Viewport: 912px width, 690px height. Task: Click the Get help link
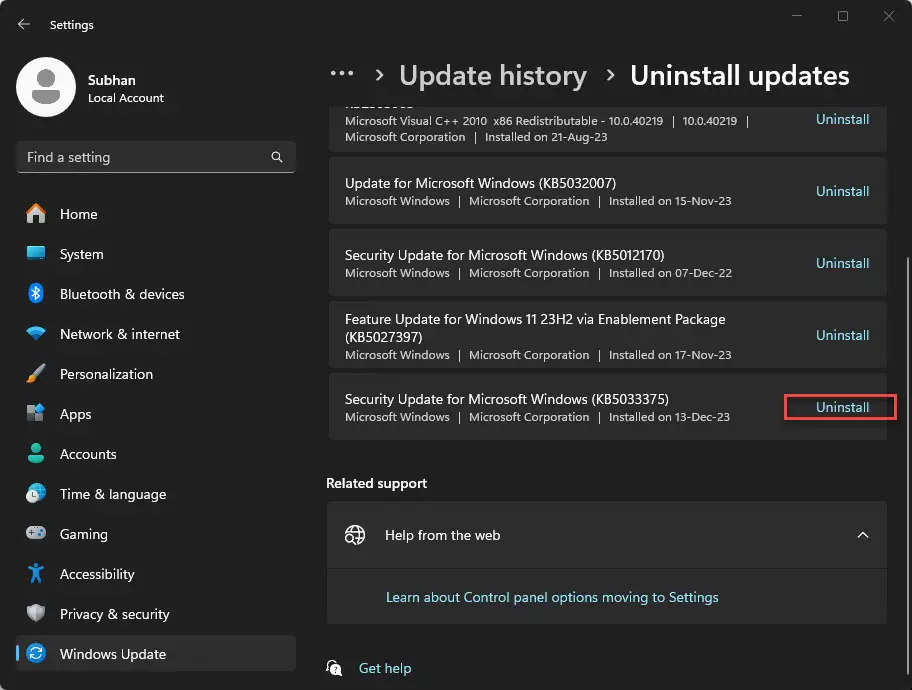point(385,668)
